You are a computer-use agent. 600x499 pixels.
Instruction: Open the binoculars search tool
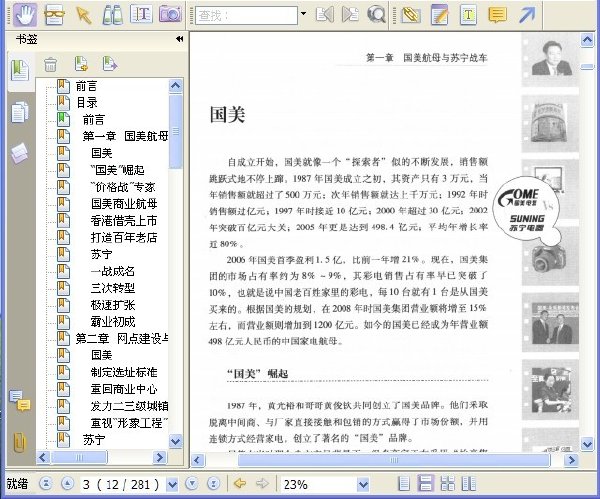(x=112, y=15)
